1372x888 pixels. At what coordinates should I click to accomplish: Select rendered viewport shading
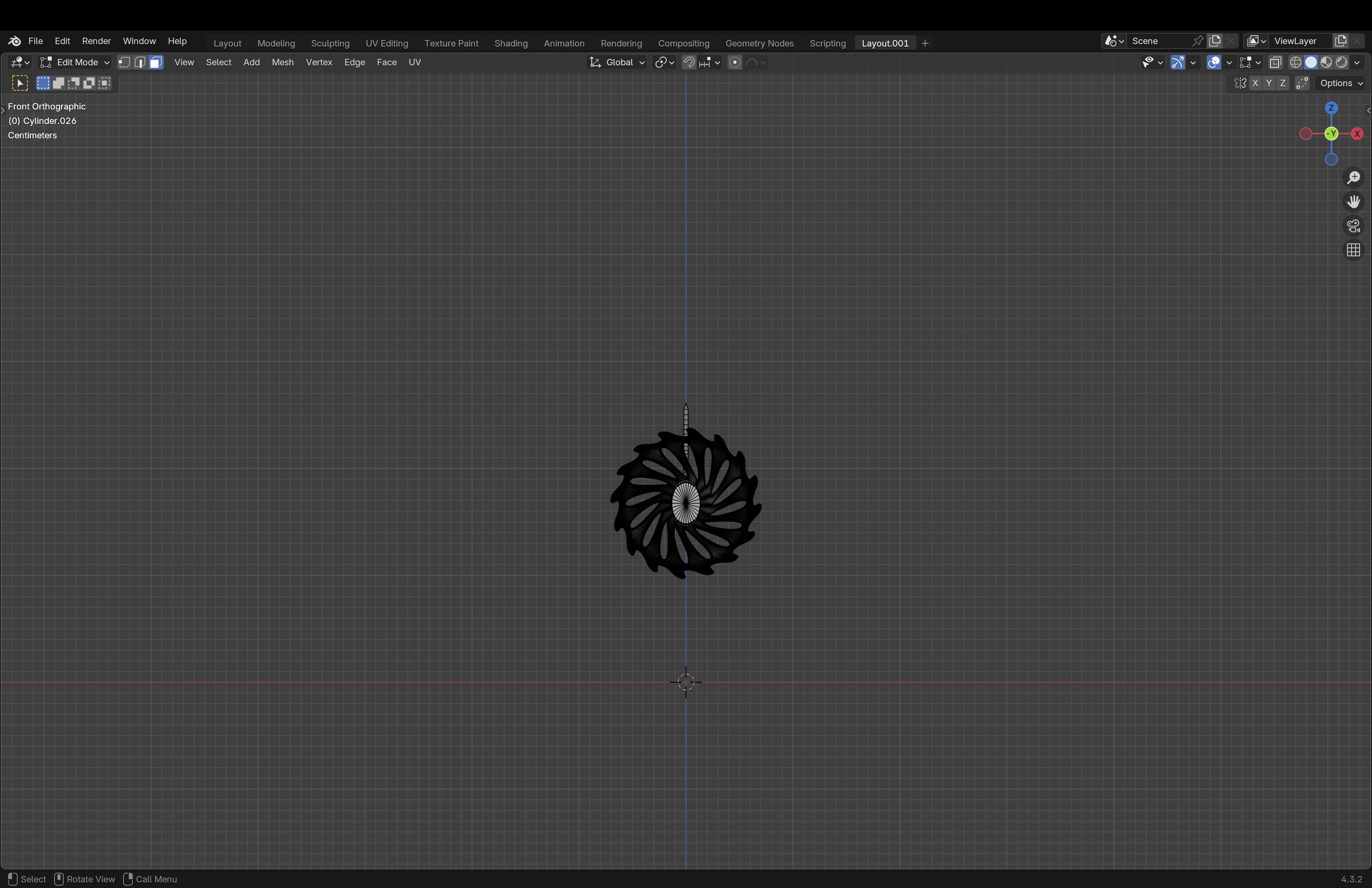click(x=1342, y=62)
